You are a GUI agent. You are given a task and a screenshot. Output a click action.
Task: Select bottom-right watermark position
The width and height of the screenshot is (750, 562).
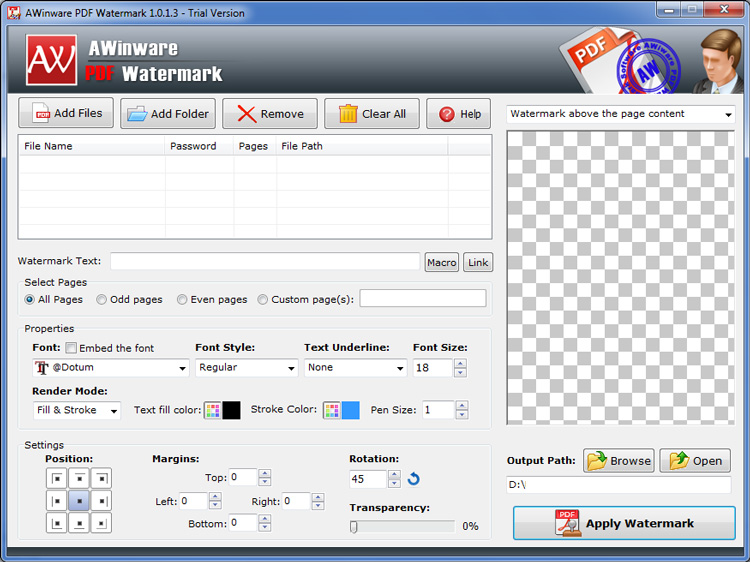101,523
